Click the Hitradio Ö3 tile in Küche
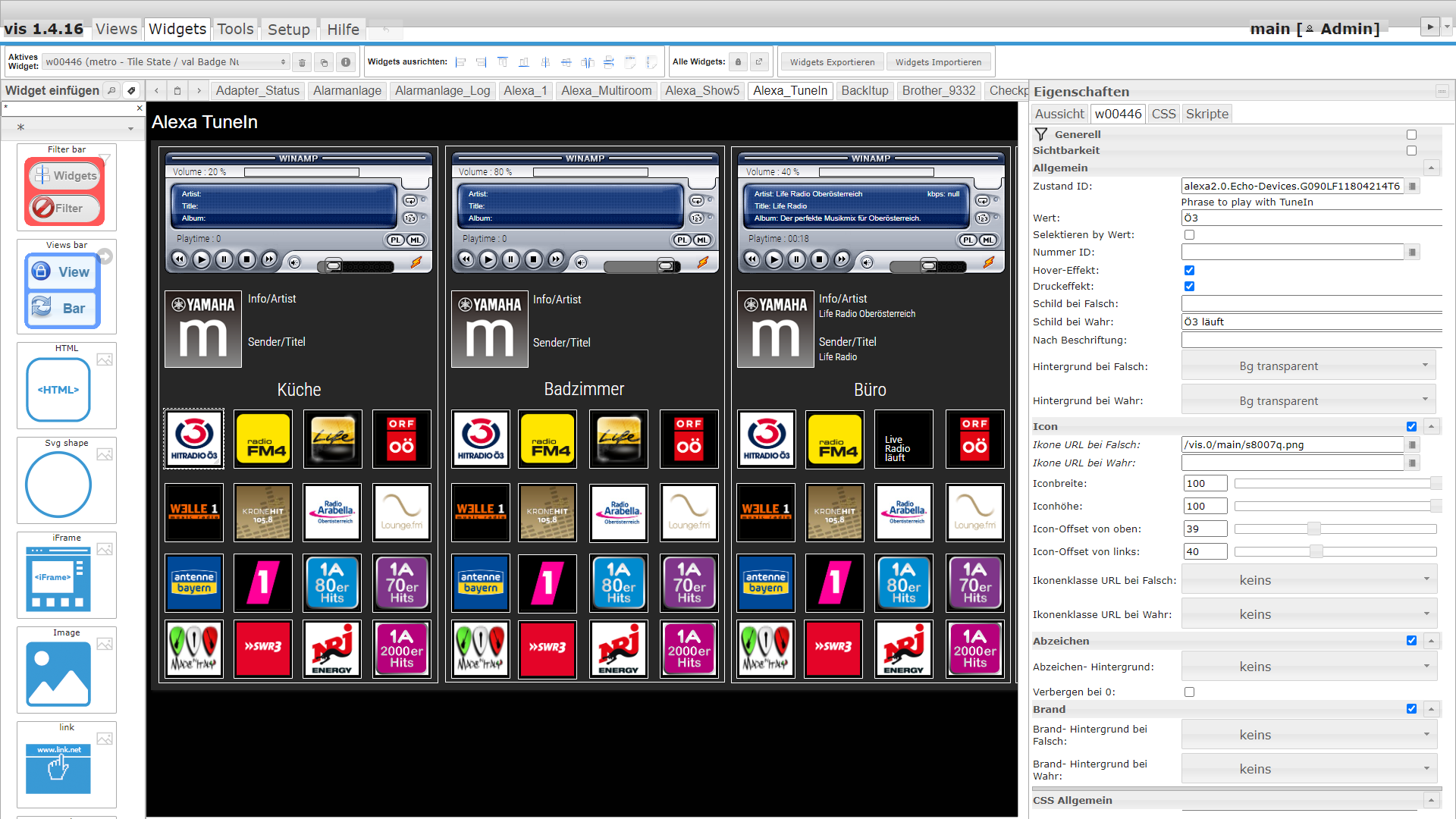1456x819 pixels. tap(194, 439)
